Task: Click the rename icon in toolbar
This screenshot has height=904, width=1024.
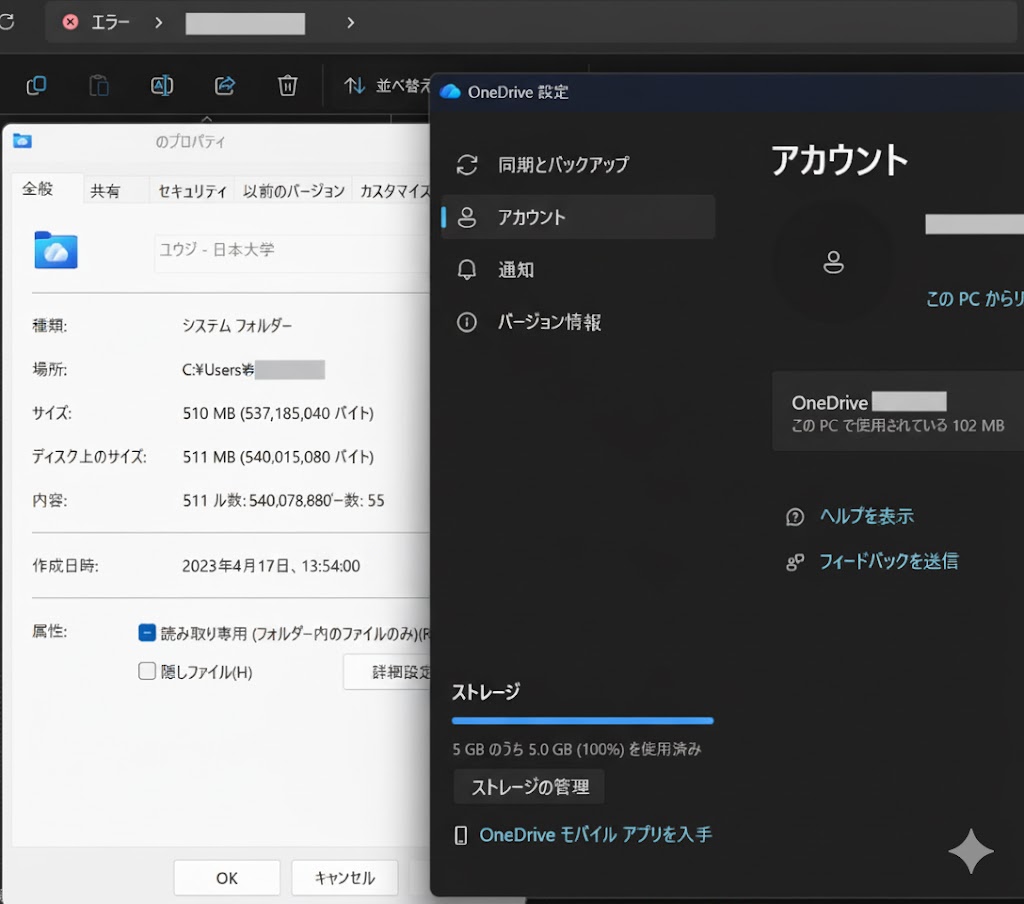Action: tap(162, 86)
